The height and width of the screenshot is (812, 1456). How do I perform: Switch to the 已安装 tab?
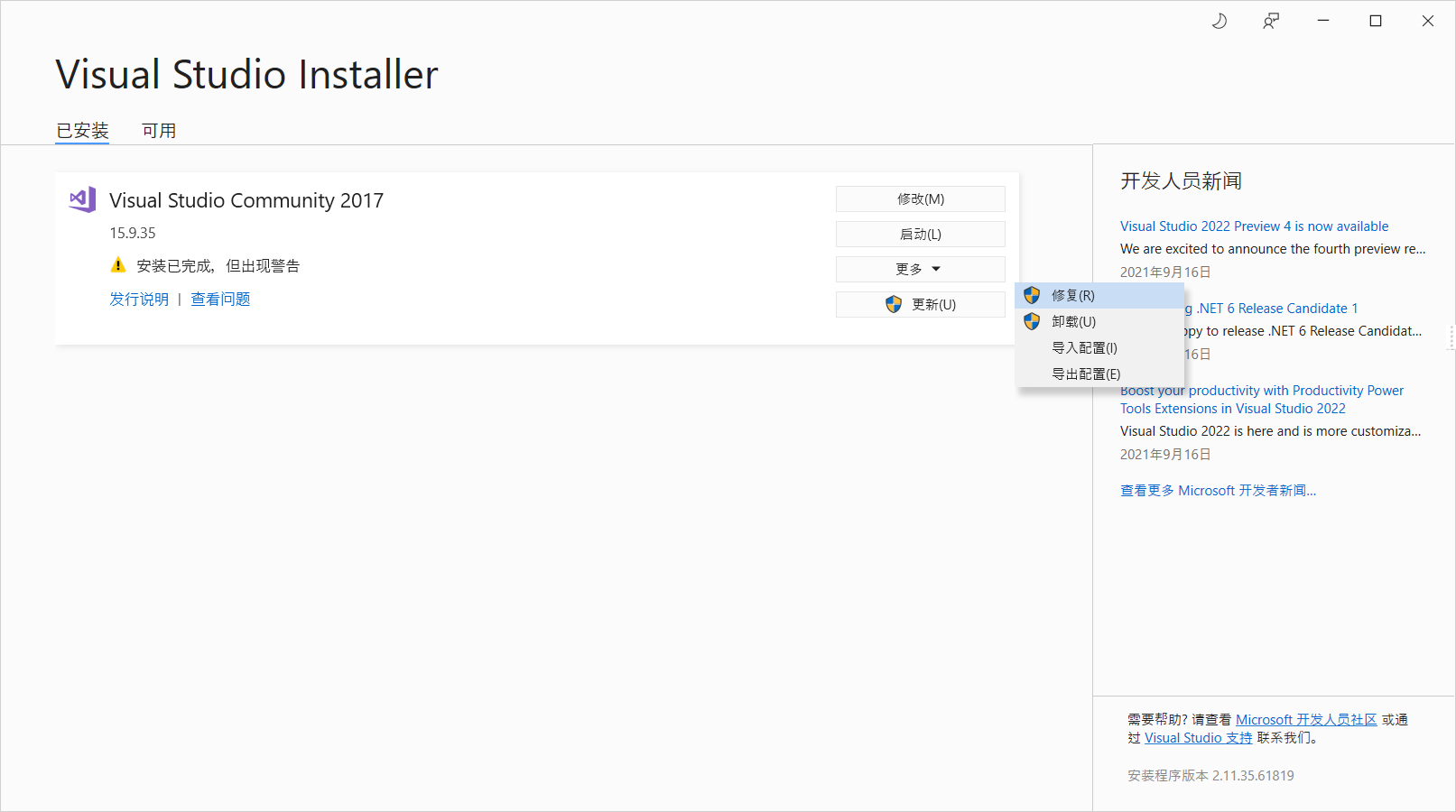[82, 131]
